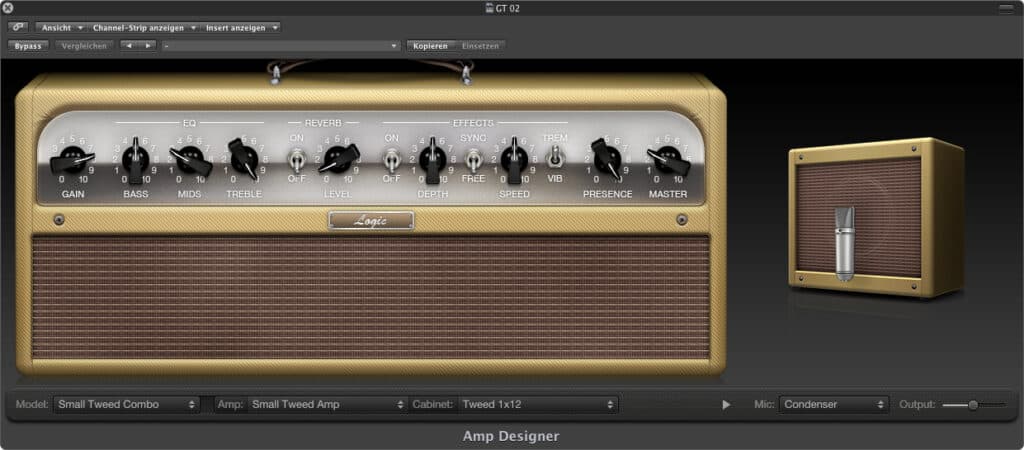The image size is (1024, 450).
Task: Toggle the Bypass button
Action: (x=28, y=46)
